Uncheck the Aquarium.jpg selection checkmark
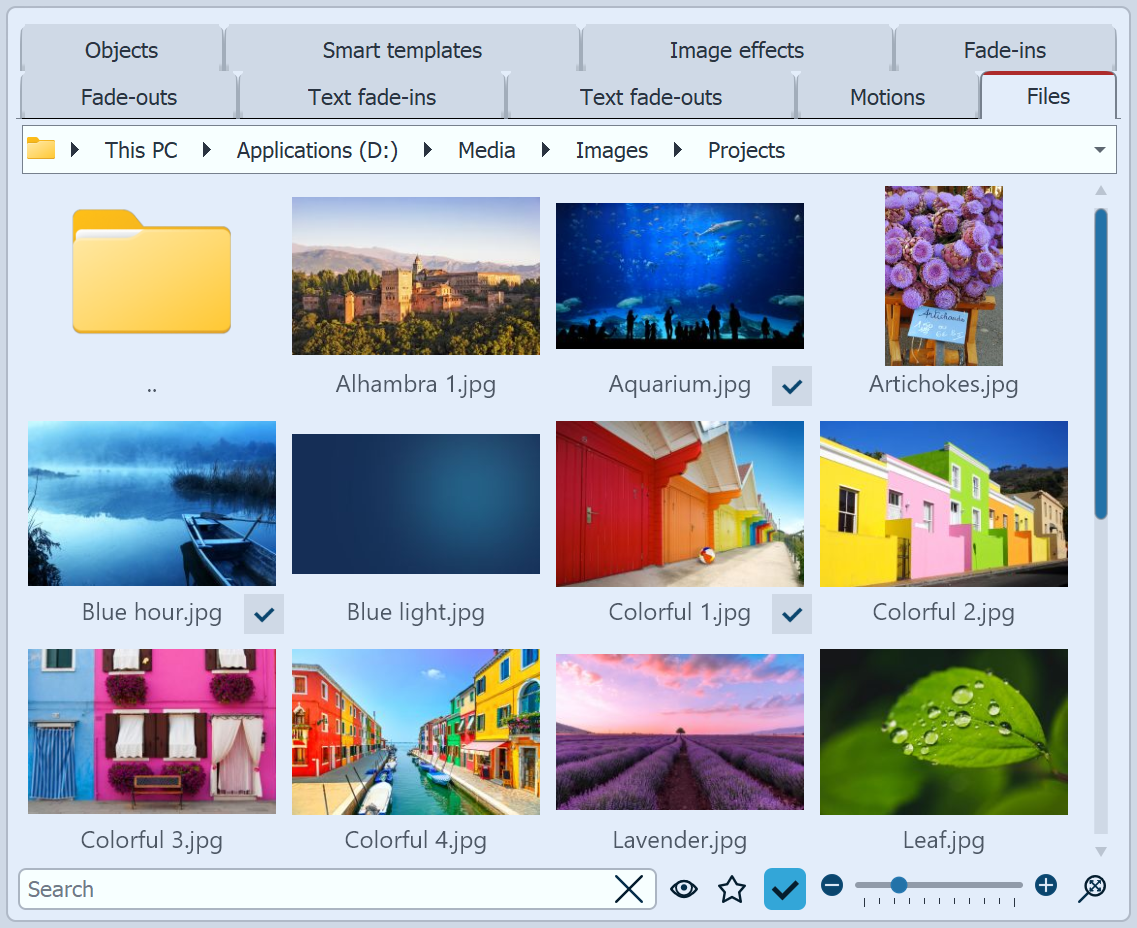1137x928 pixels. (791, 386)
